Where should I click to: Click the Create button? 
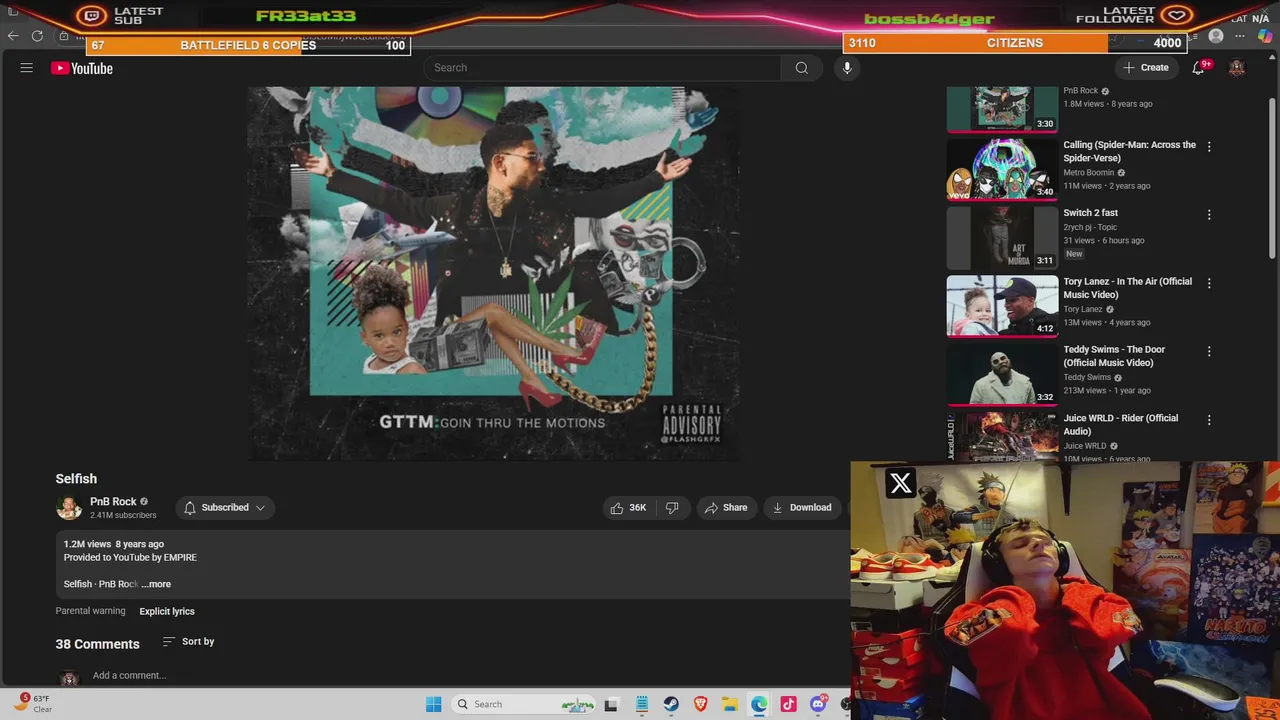click(x=1146, y=68)
